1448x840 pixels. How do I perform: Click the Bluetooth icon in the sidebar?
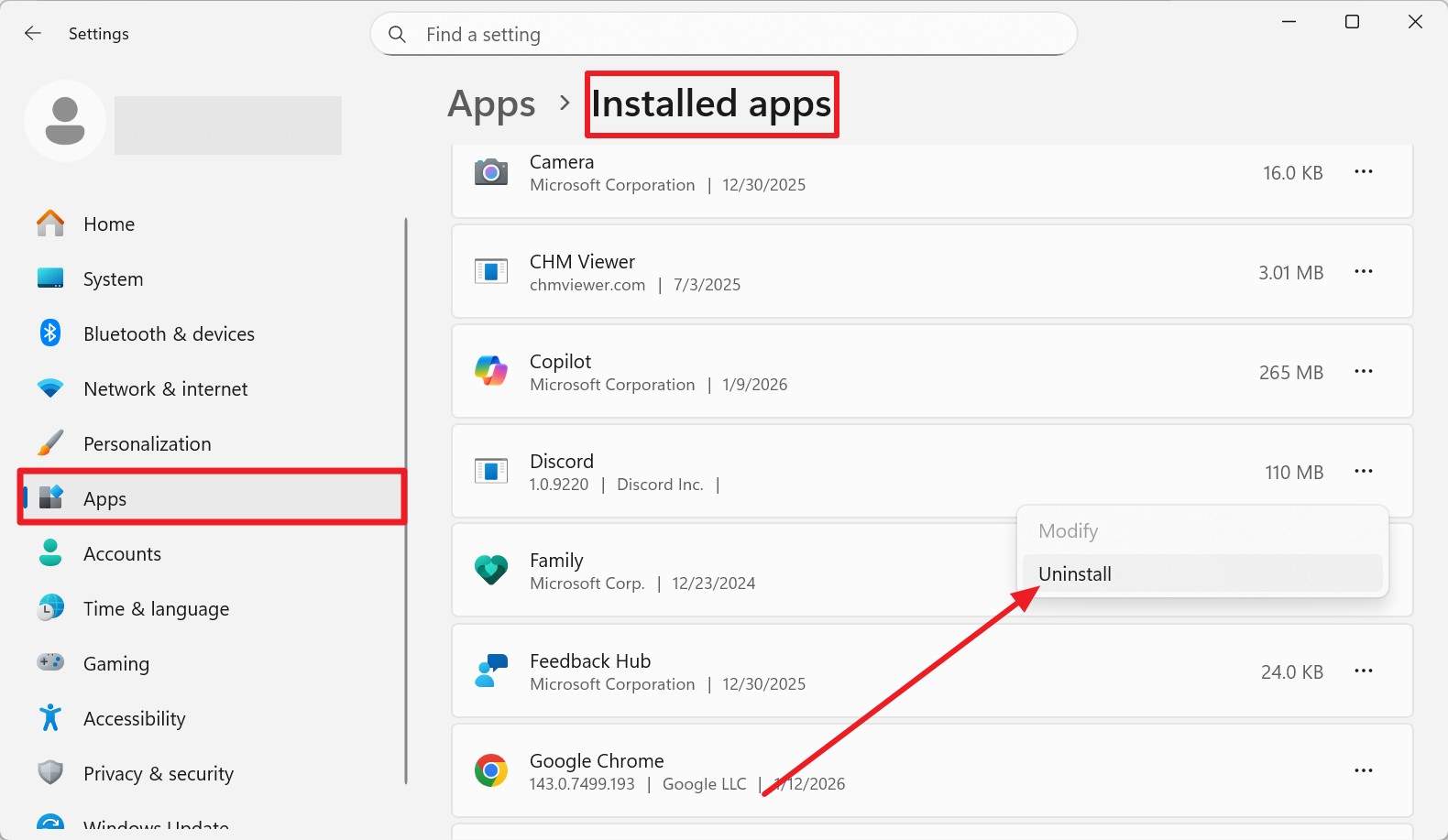50,333
